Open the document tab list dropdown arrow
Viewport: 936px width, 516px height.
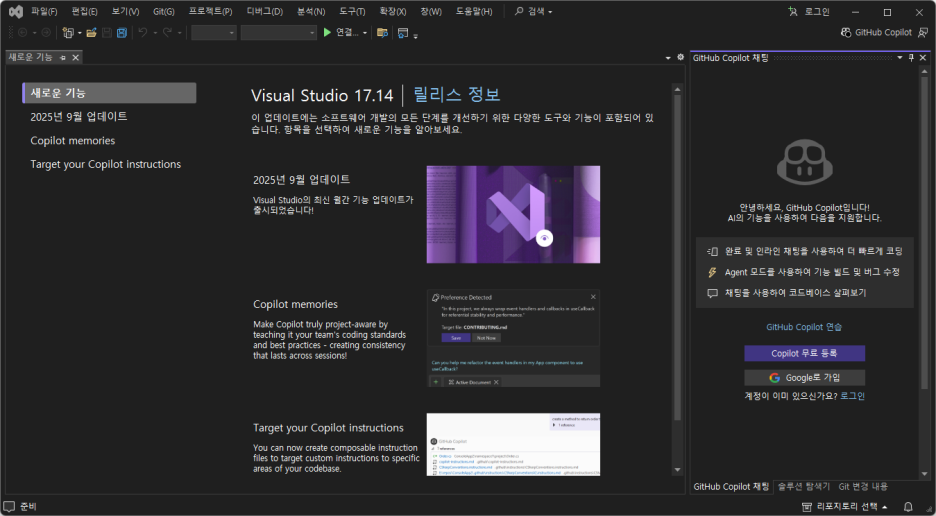pyautogui.click(x=668, y=58)
